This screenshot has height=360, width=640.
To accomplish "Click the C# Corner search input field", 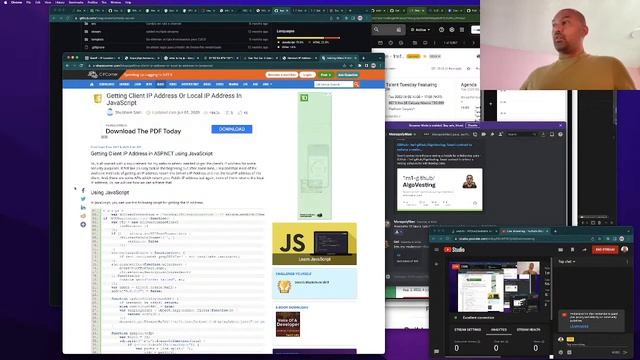I will (333, 84).
